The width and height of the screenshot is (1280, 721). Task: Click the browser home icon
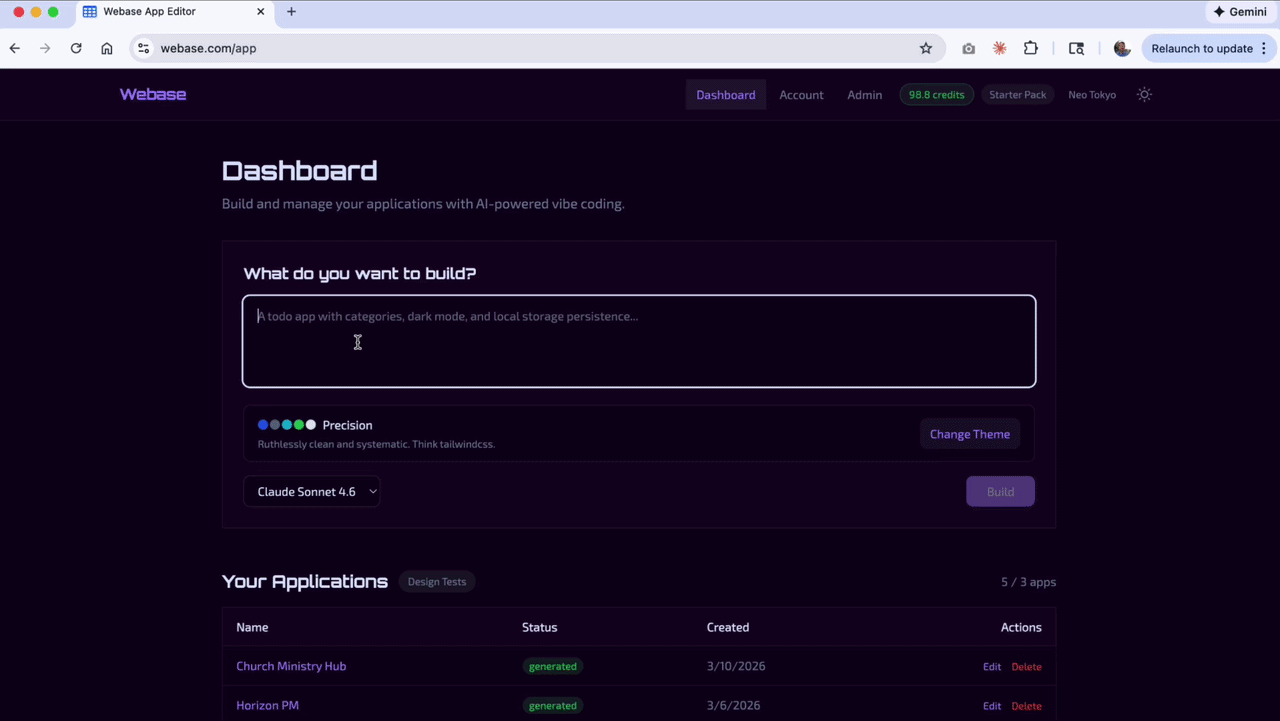[x=107, y=47]
